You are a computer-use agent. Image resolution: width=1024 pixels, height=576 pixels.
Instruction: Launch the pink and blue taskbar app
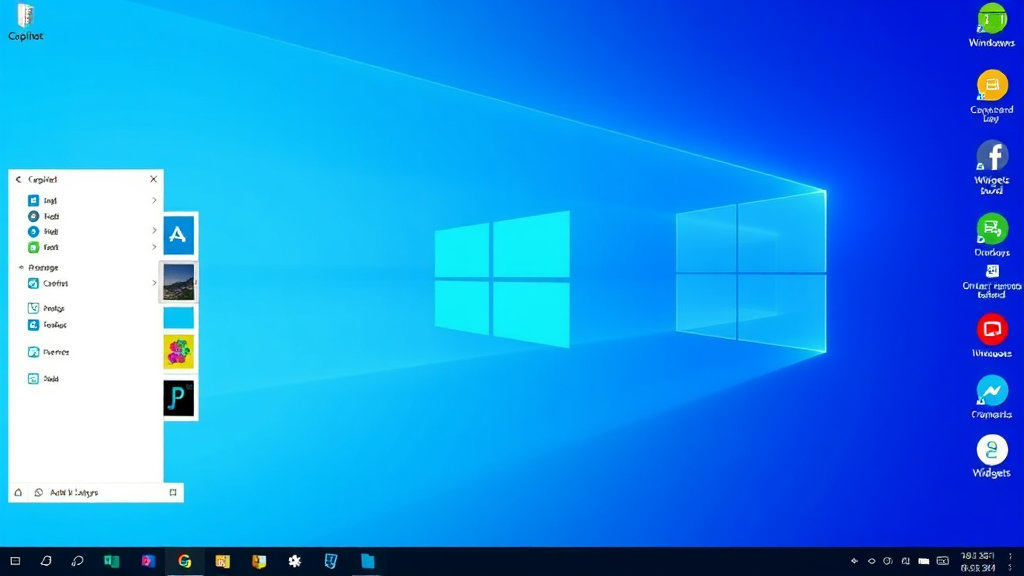click(148, 561)
